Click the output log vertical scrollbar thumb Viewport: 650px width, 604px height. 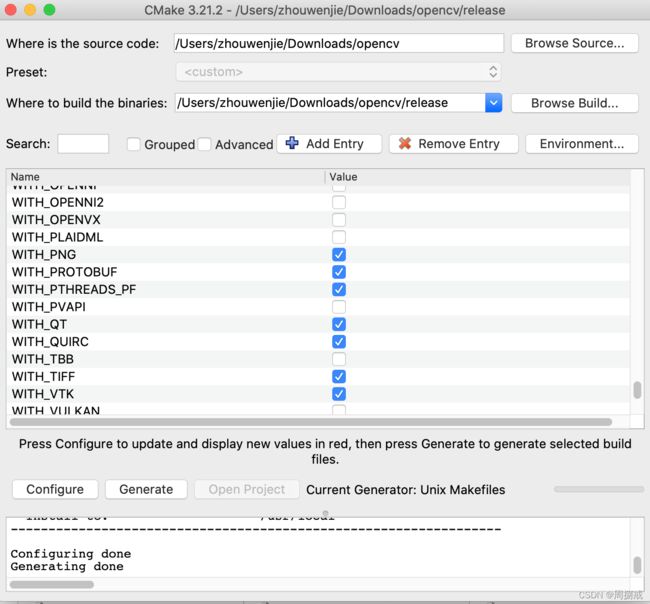(x=637, y=565)
